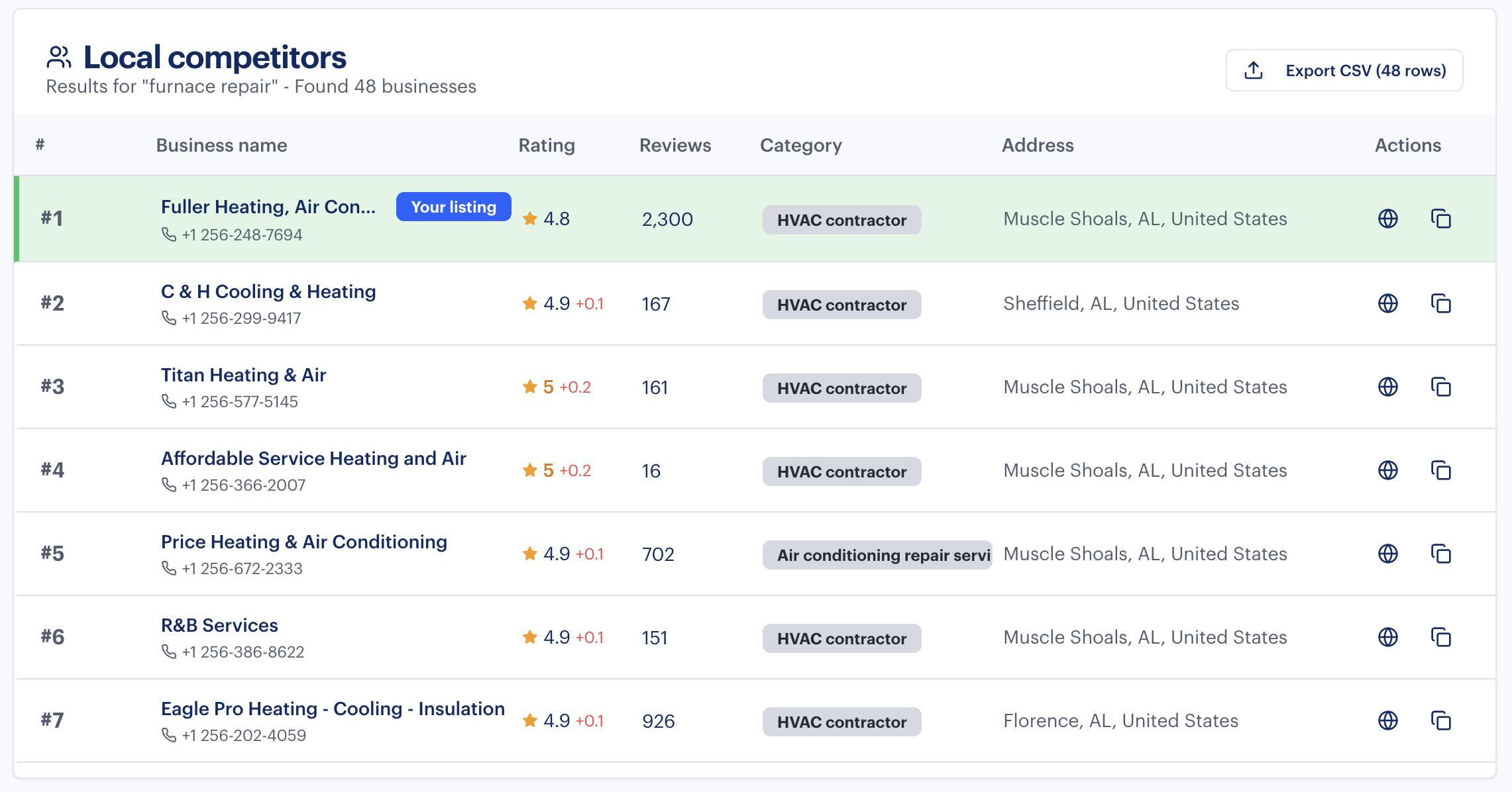The width and height of the screenshot is (1512, 792).
Task: Click Results for "furnace repair" subtitle text
Action: [x=261, y=87]
